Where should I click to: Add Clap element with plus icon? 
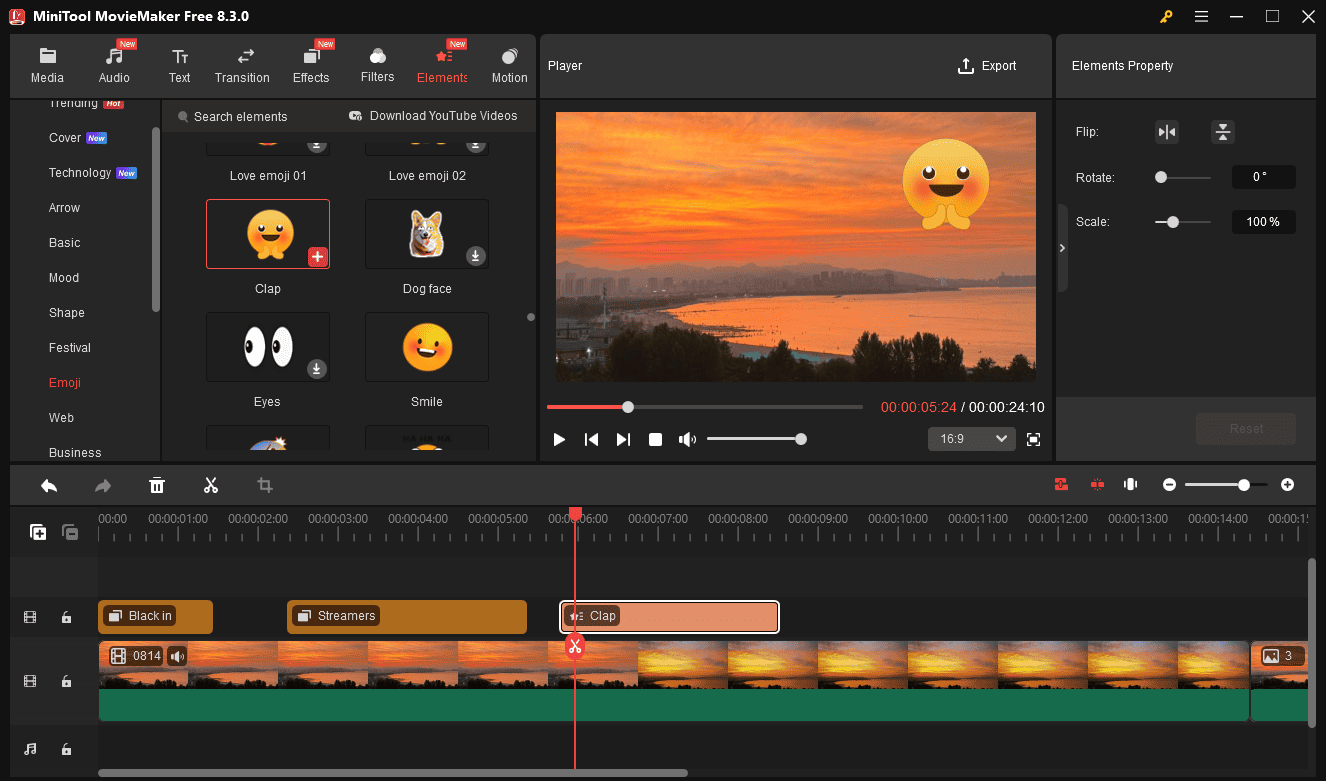(317, 257)
